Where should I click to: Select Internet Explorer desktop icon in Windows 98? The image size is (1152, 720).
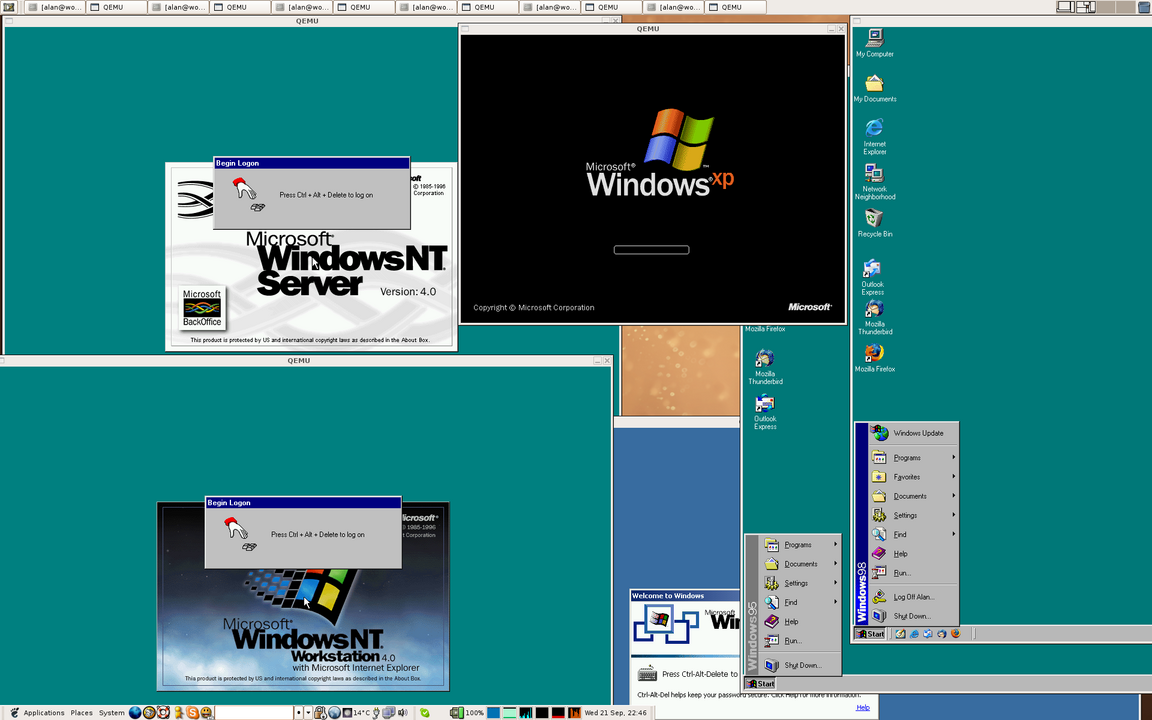[x=874, y=137]
